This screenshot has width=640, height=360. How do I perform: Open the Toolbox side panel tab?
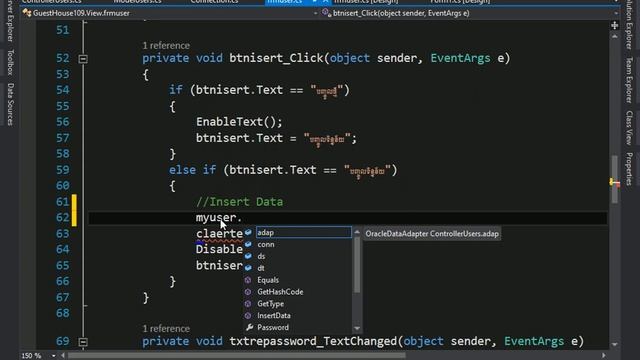coord(11,62)
